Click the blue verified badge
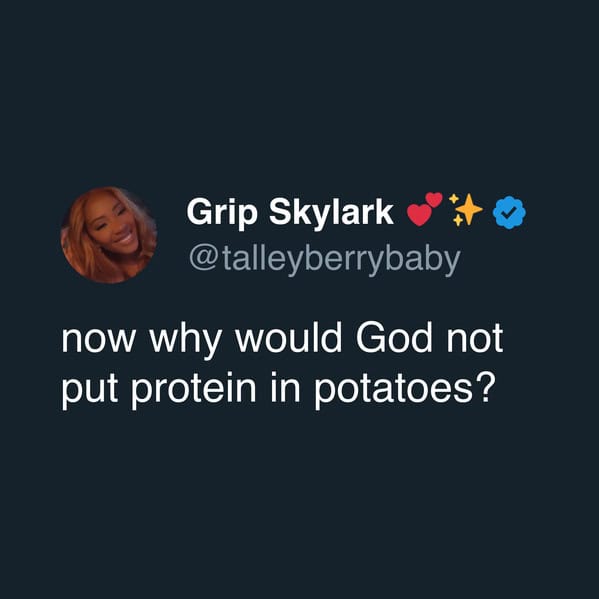The width and height of the screenshot is (599, 599). click(x=509, y=212)
